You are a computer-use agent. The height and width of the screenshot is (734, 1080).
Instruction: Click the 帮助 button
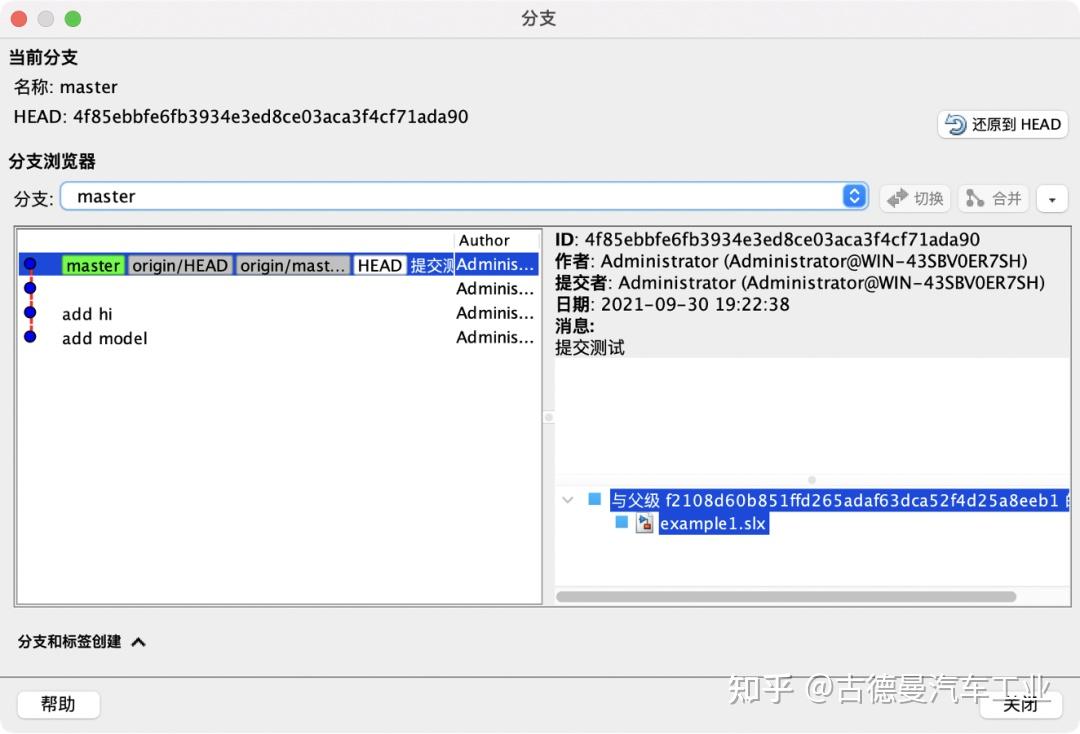pos(57,704)
